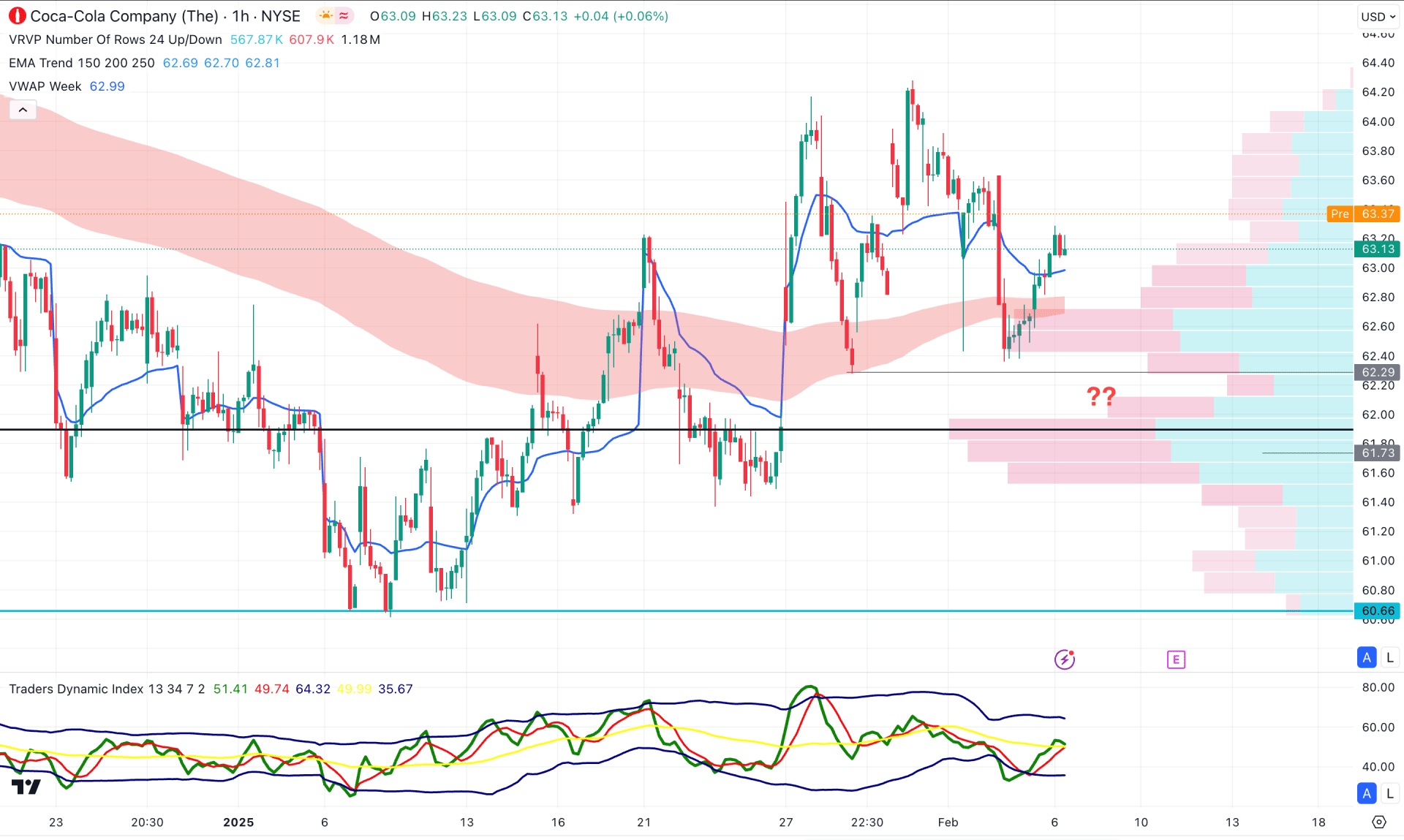Click the VRVP down volume value 607.9K
Screen dimensions: 1404x840
click(x=312, y=39)
